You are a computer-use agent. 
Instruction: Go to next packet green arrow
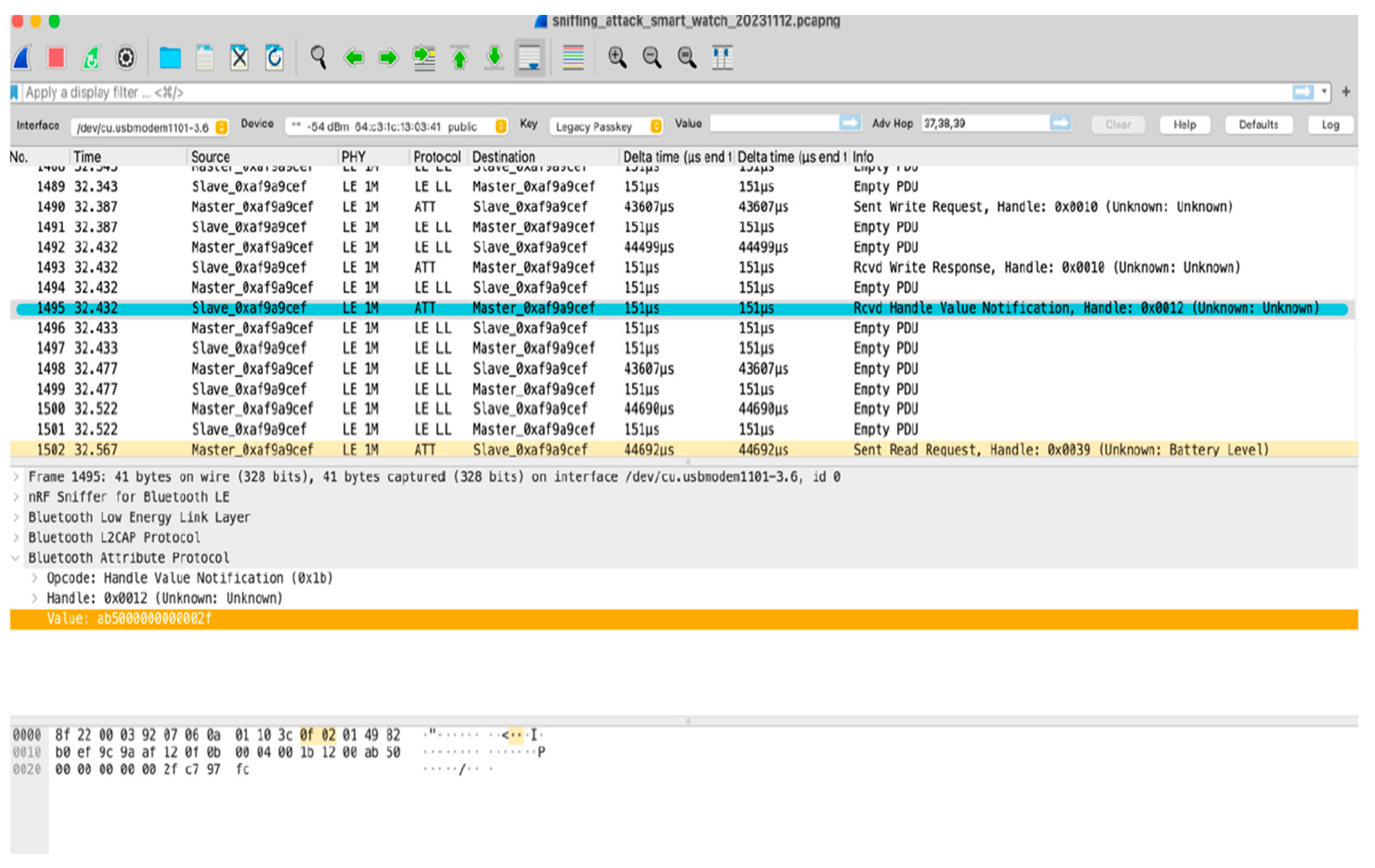coord(389,58)
